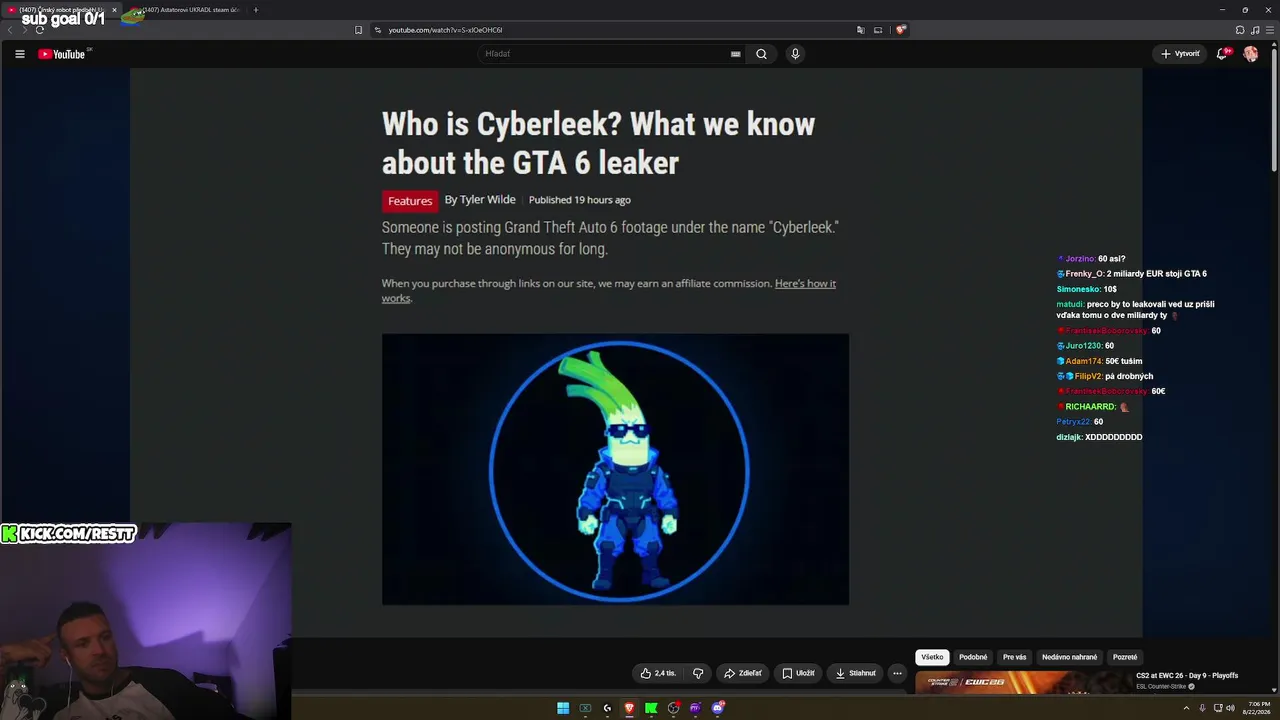
Task: Click the browser forward arrow
Action: coord(25,30)
